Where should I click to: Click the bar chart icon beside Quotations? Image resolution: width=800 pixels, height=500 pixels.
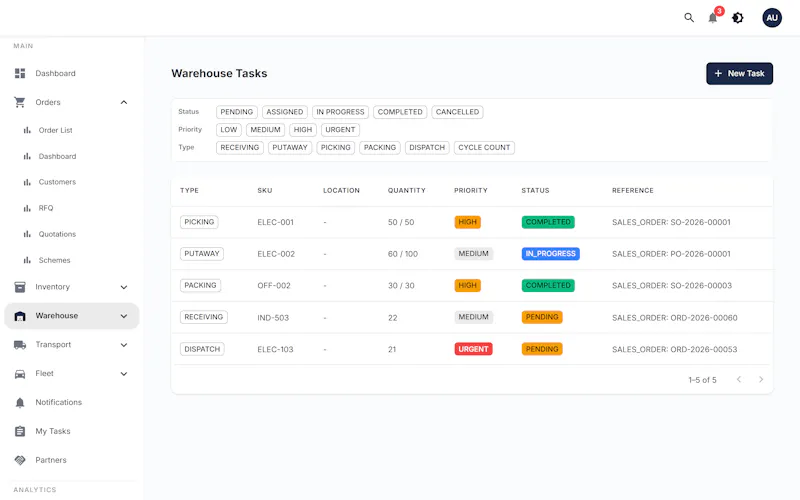(27, 234)
